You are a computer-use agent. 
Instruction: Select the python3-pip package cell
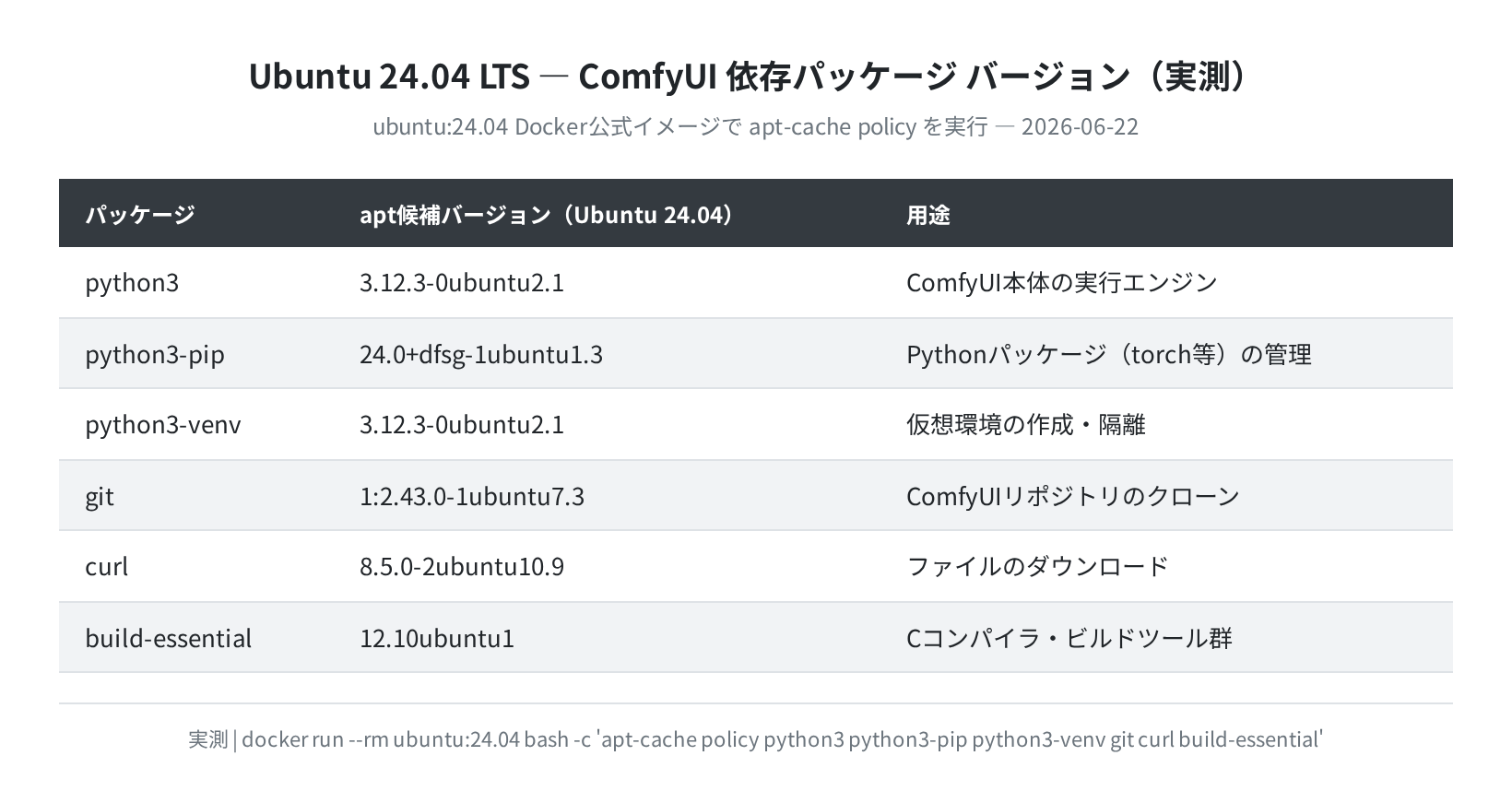click(x=155, y=355)
